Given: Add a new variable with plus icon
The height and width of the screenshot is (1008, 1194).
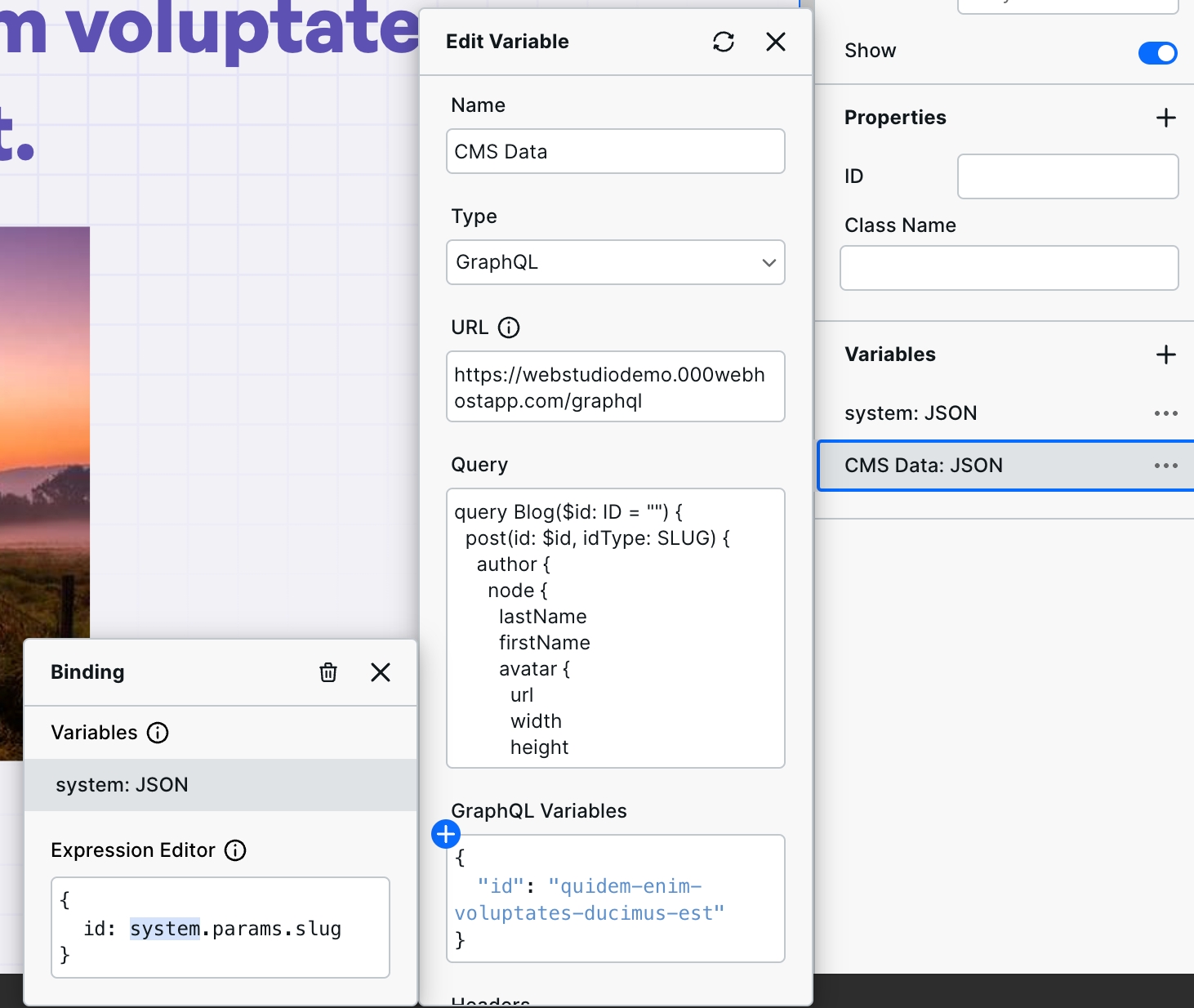Looking at the screenshot, I should [x=1166, y=355].
